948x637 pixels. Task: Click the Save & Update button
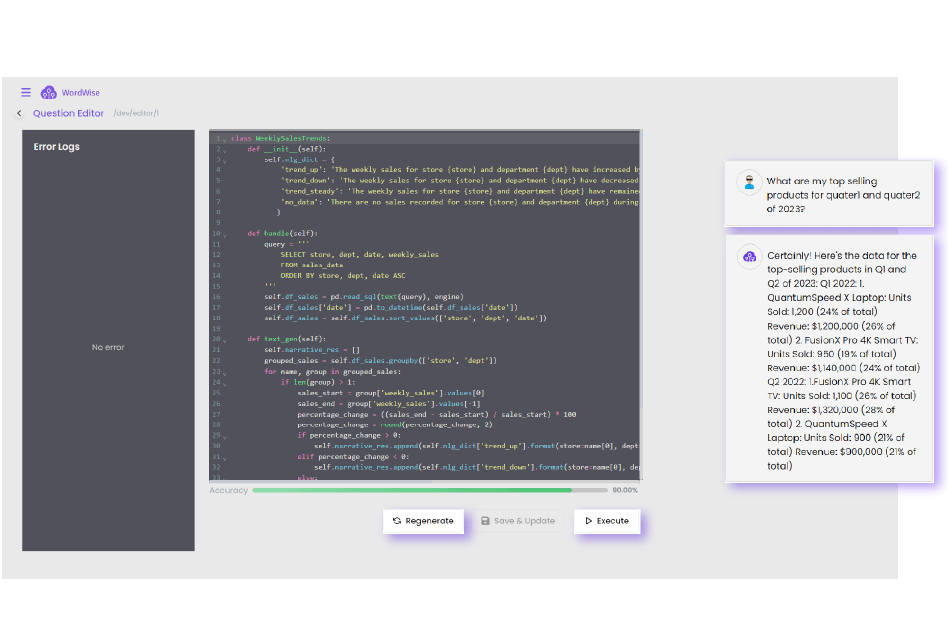517,521
